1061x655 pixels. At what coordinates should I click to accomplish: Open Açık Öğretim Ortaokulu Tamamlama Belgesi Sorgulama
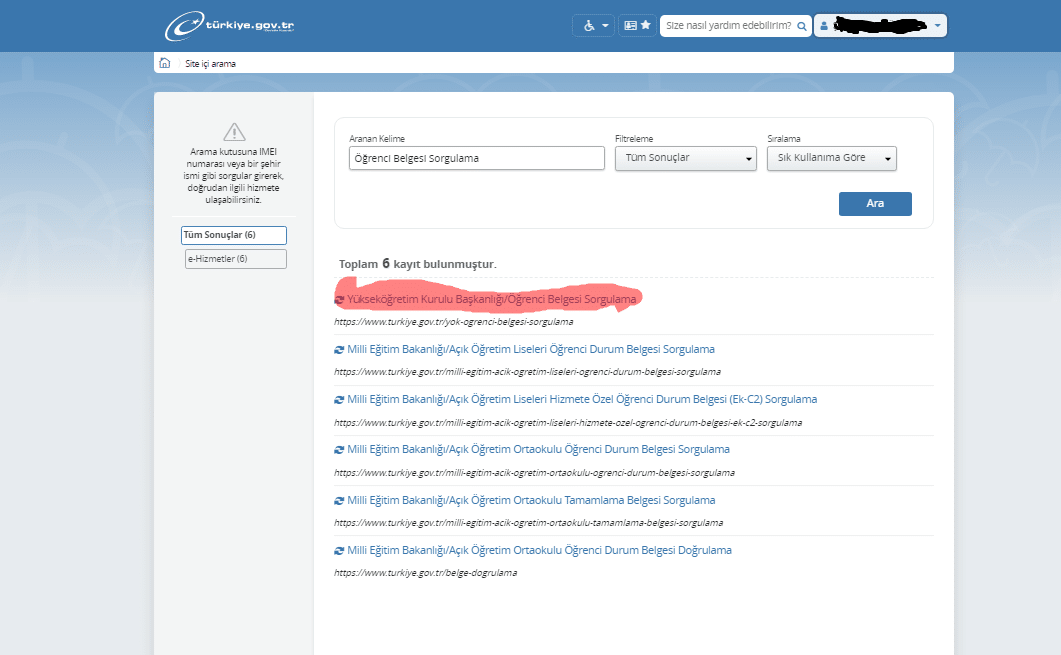(531, 500)
